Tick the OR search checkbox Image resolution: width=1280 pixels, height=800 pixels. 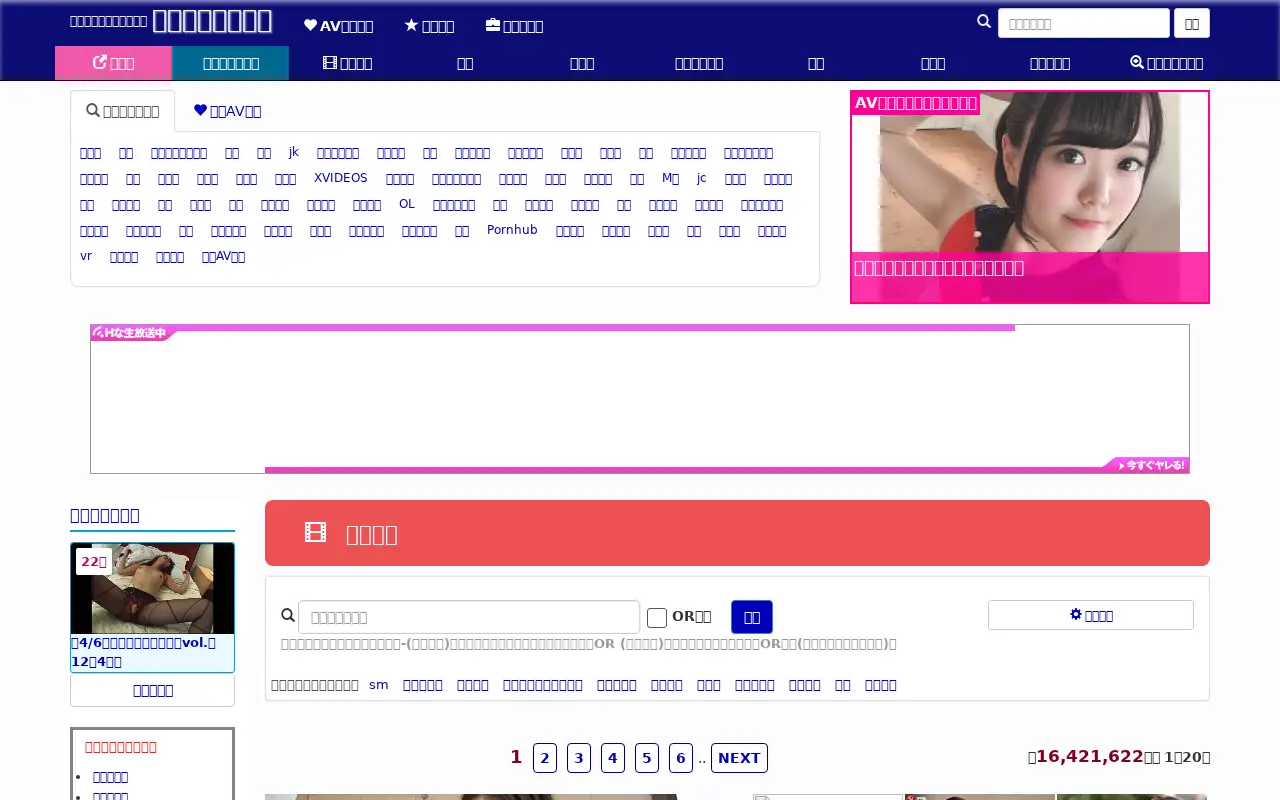click(x=657, y=618)
